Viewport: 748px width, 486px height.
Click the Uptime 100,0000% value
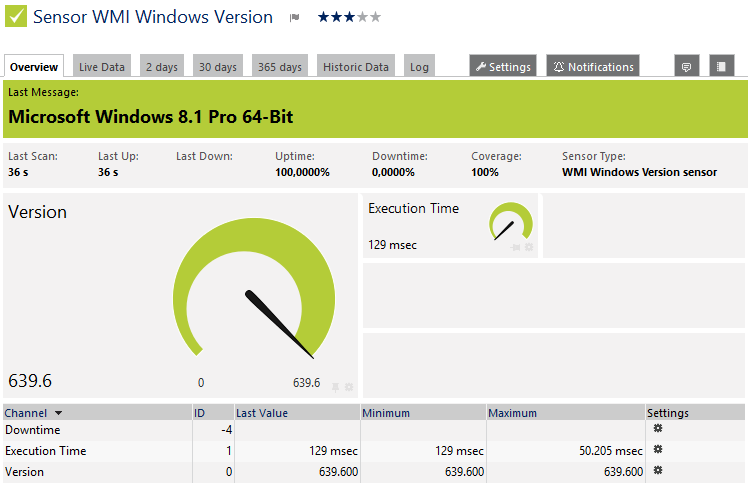(x=302, y=172)
